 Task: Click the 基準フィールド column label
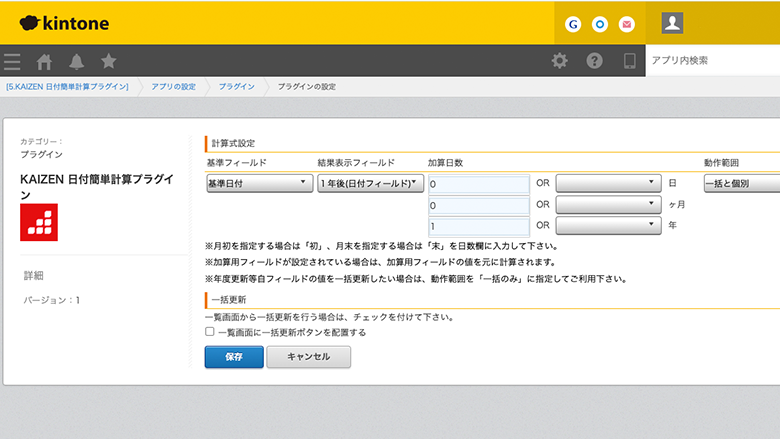pyautogui.click(x=236, y=163)
